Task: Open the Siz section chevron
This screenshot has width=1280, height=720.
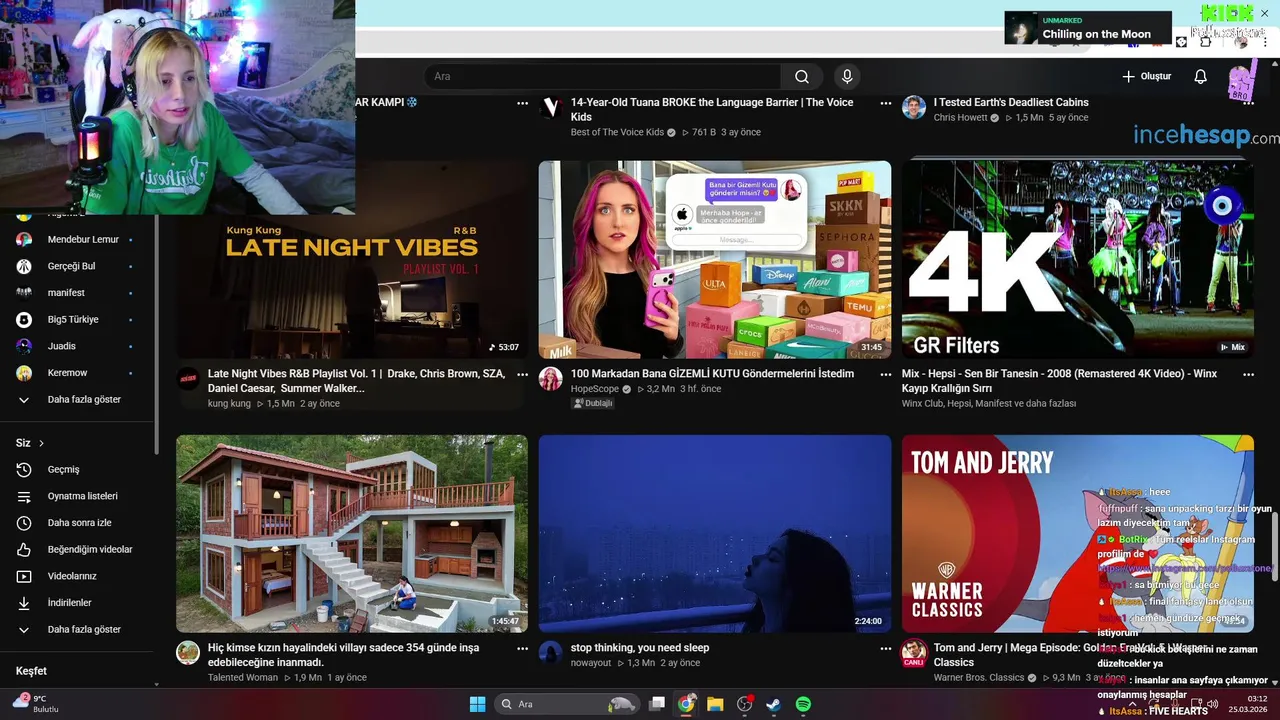Action: pyautogui.click(x=41, y=443)
